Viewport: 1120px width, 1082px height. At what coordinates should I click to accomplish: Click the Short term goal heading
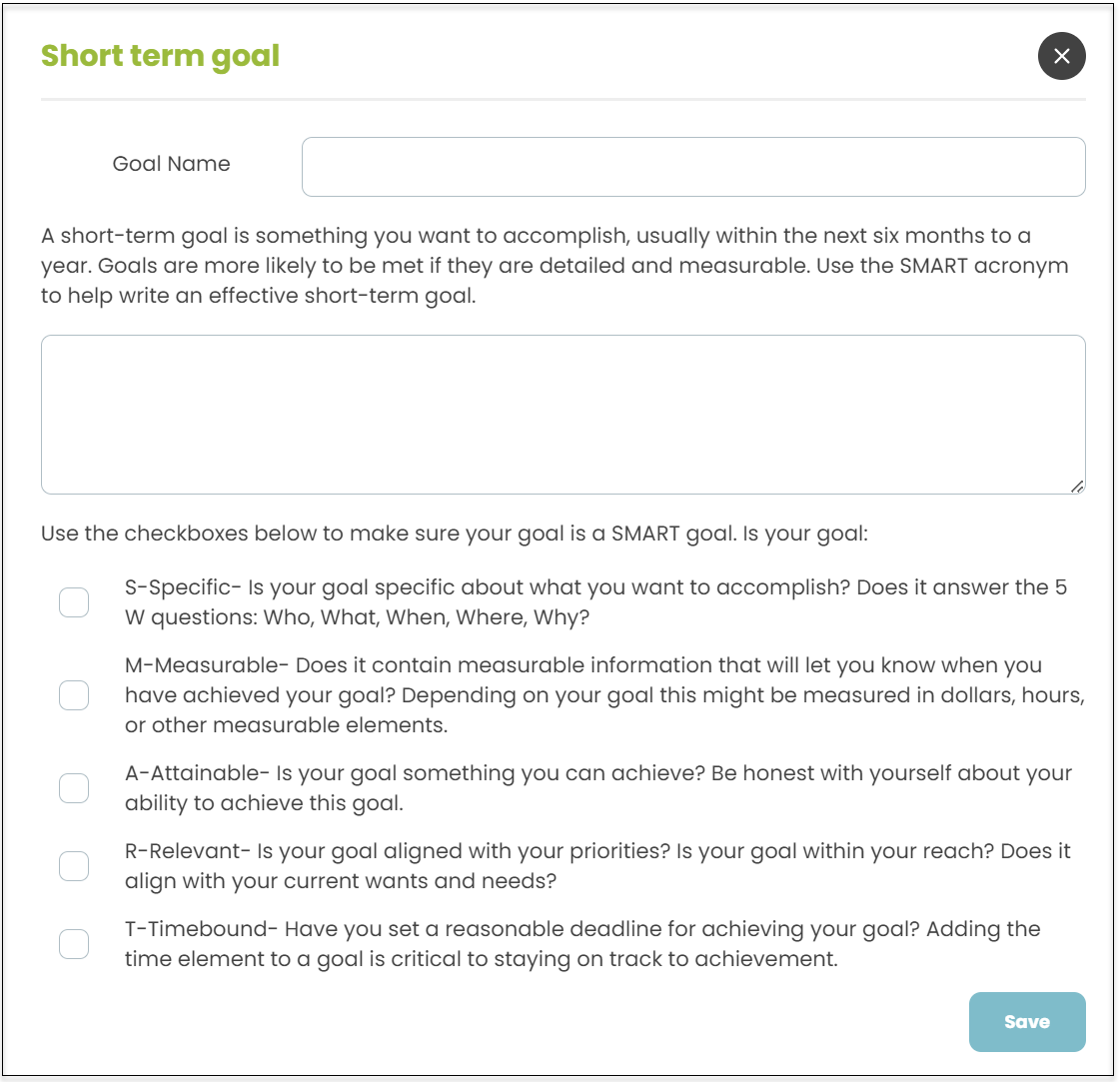(x=160, y=56)
